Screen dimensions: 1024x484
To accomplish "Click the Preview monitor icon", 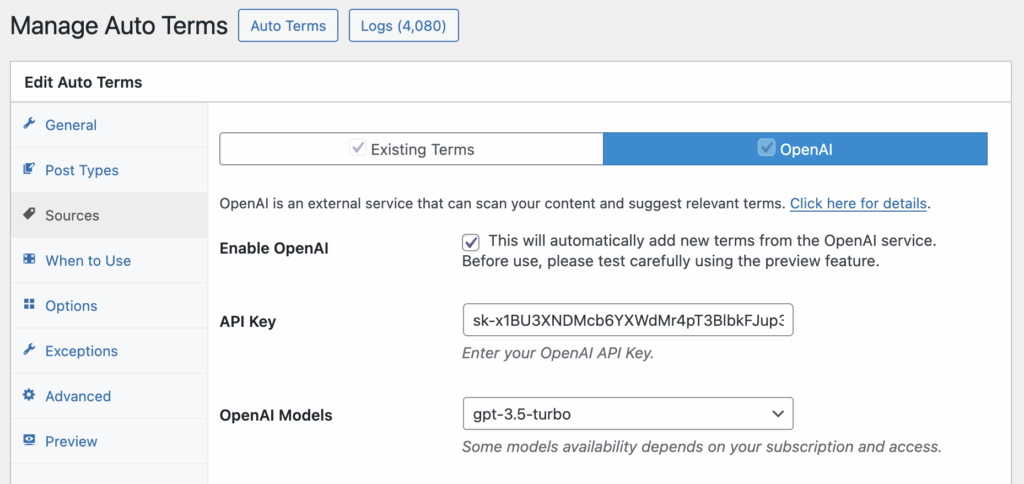I will (x=29, y=440).
